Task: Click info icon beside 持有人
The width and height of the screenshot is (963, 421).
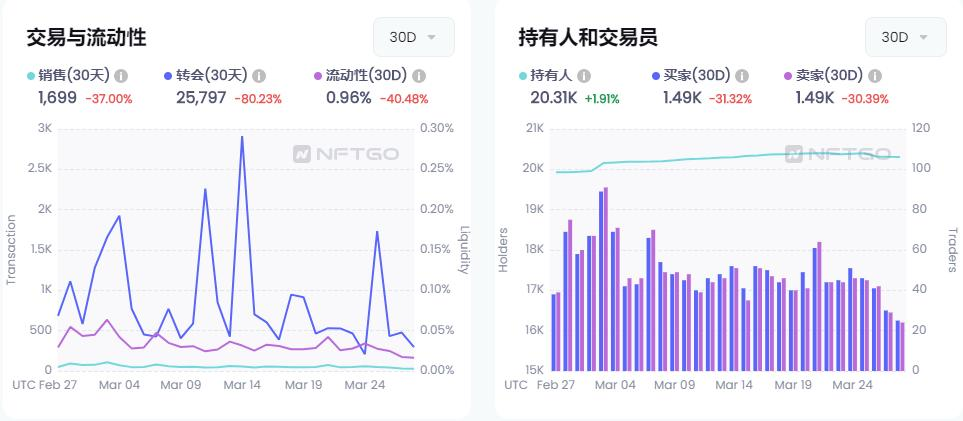Action: [584, 76]
